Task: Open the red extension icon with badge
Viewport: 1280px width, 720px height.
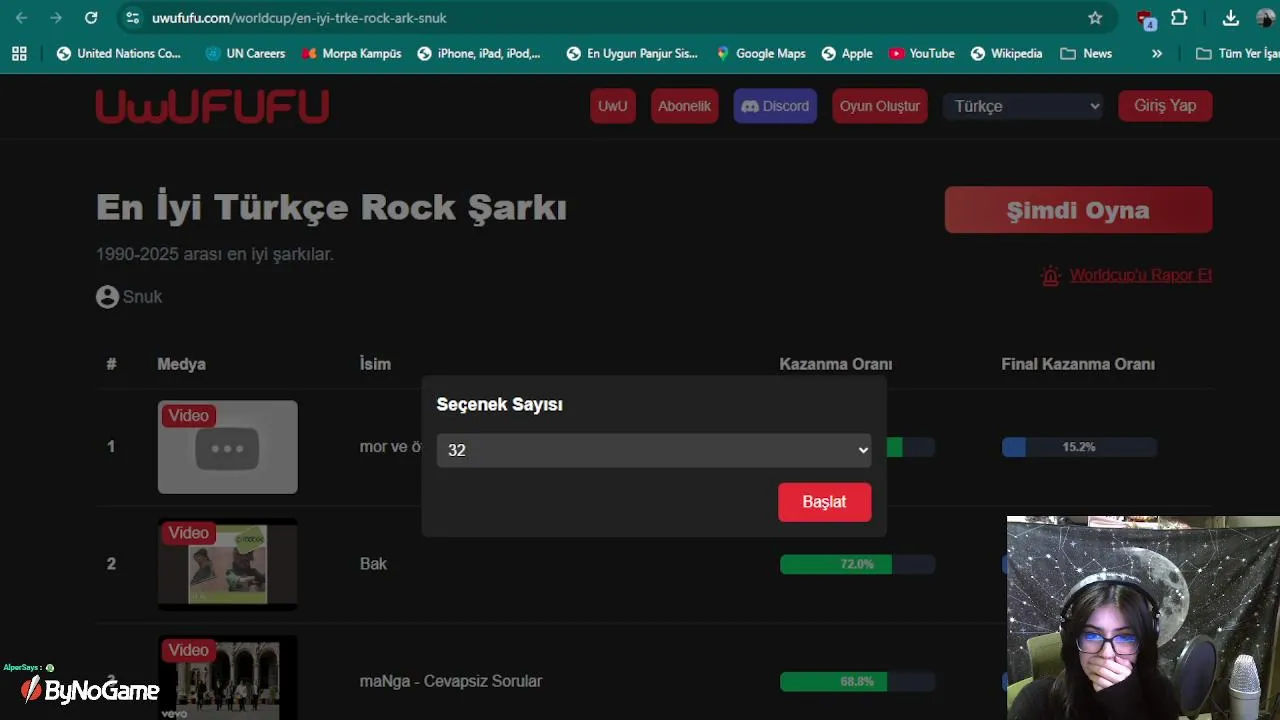Action: coord(1146,19)
